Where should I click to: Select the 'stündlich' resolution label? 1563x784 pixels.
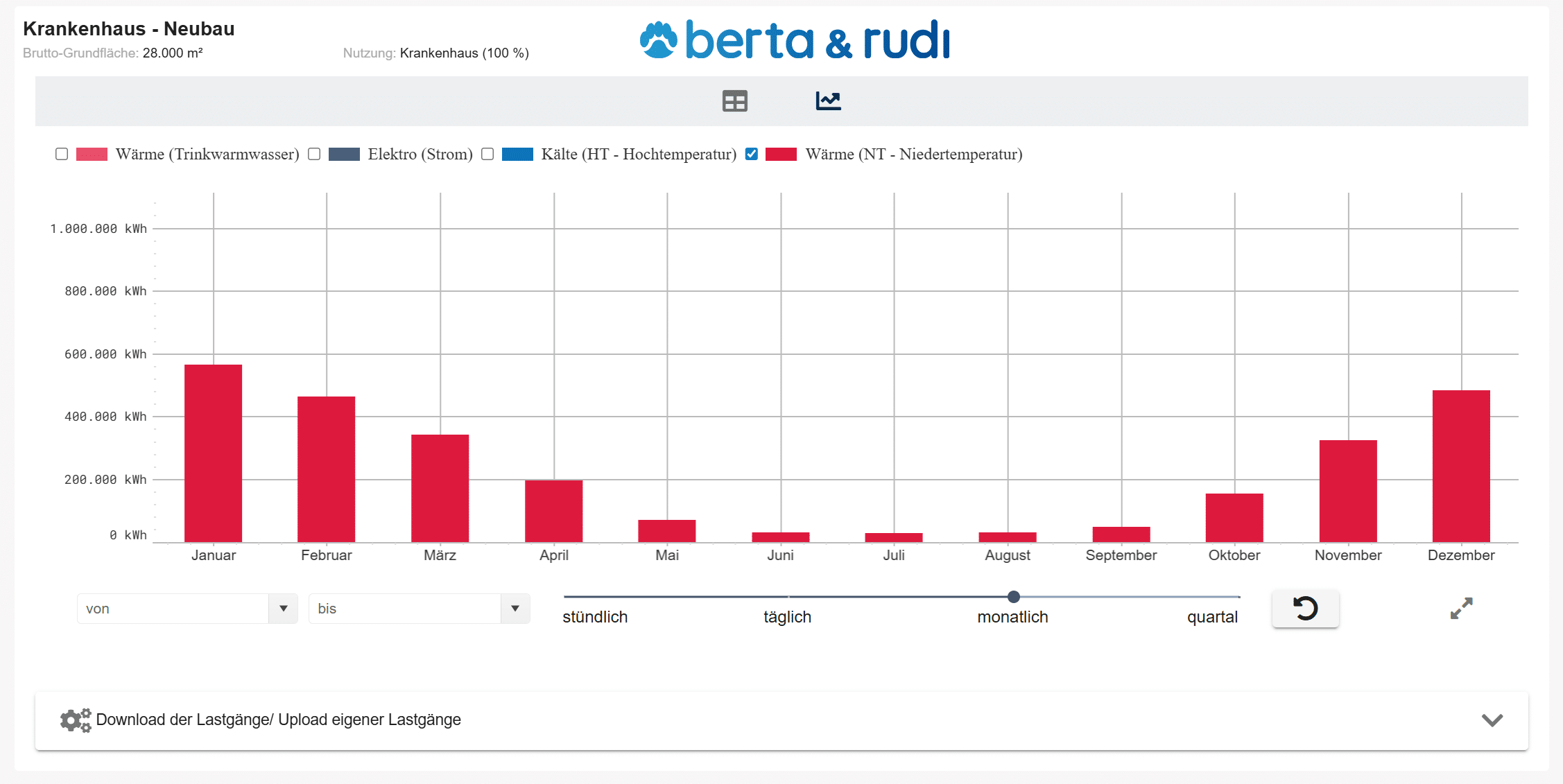point(595,617)
